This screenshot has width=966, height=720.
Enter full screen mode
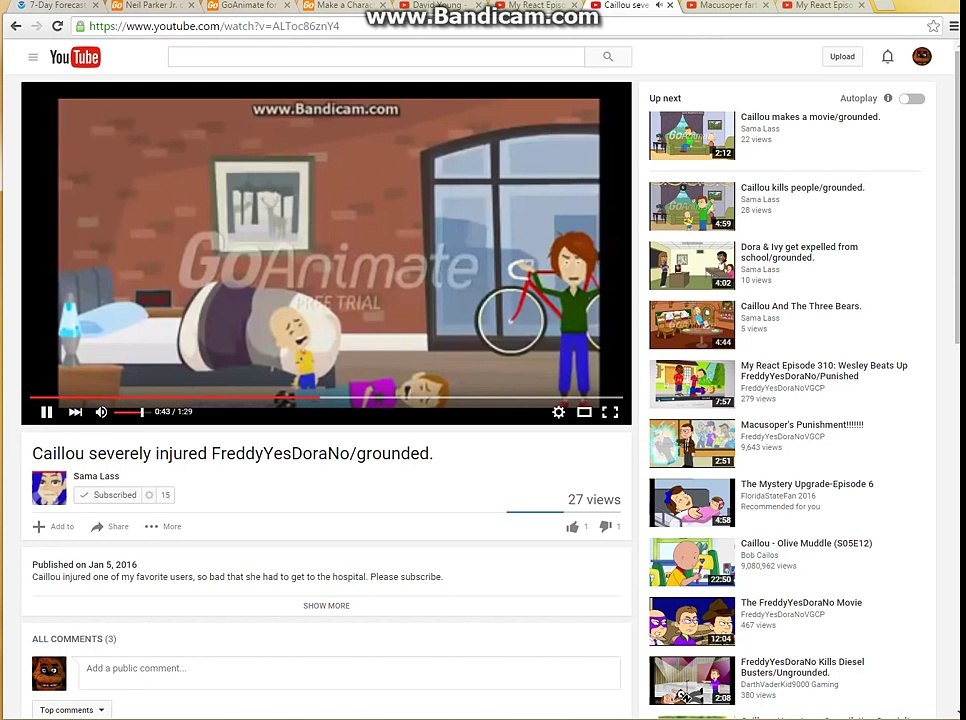610,412
